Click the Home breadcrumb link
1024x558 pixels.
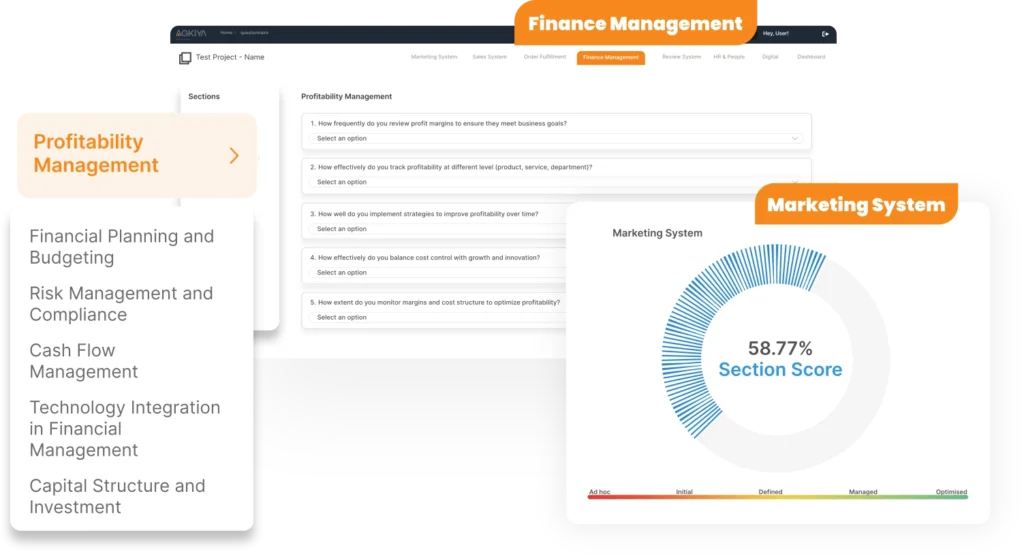227,33
